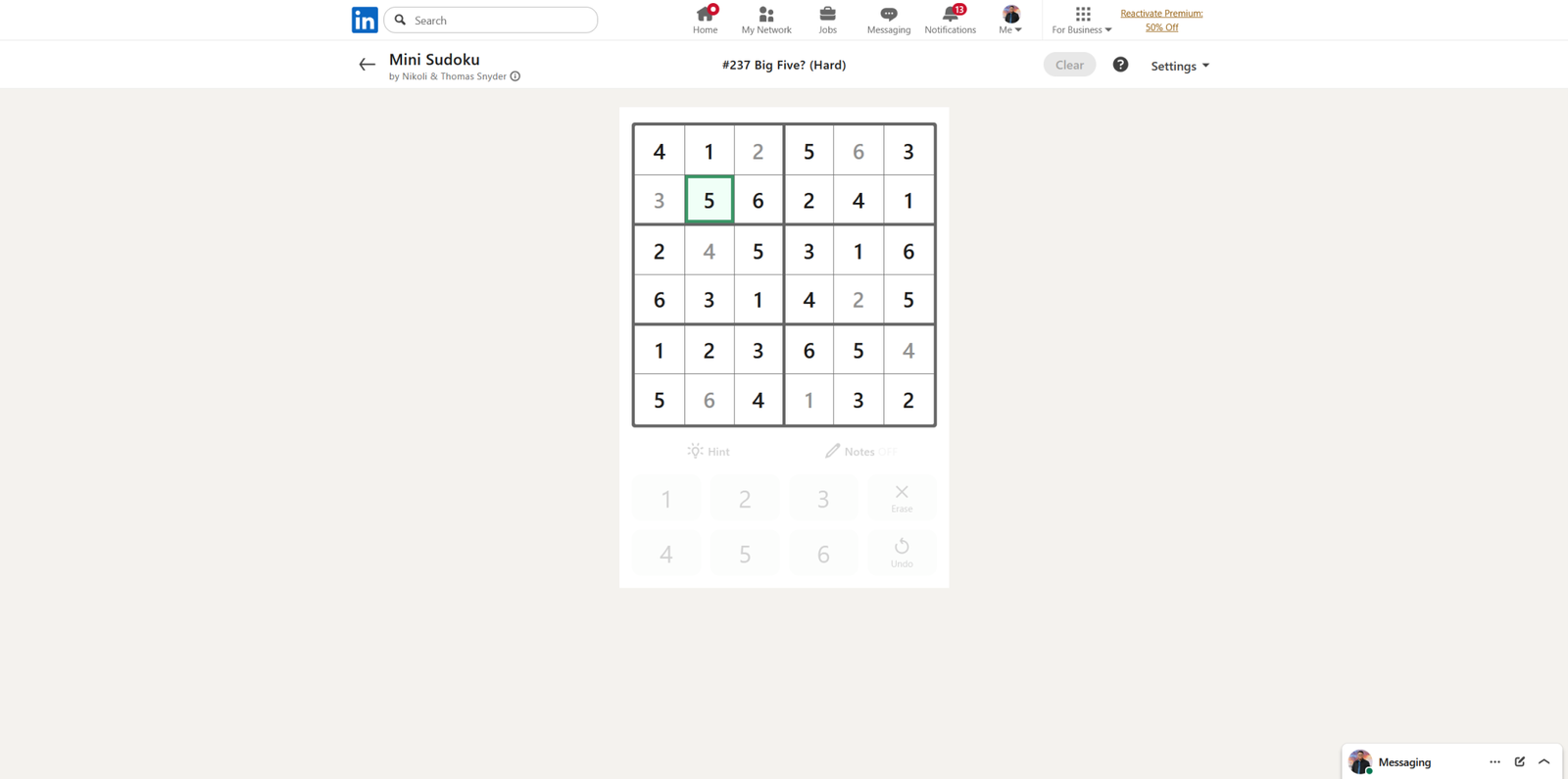Click the back arrow beside Mini Sudoku
This screenshot has width=1568, height=779.
[367, 65]
